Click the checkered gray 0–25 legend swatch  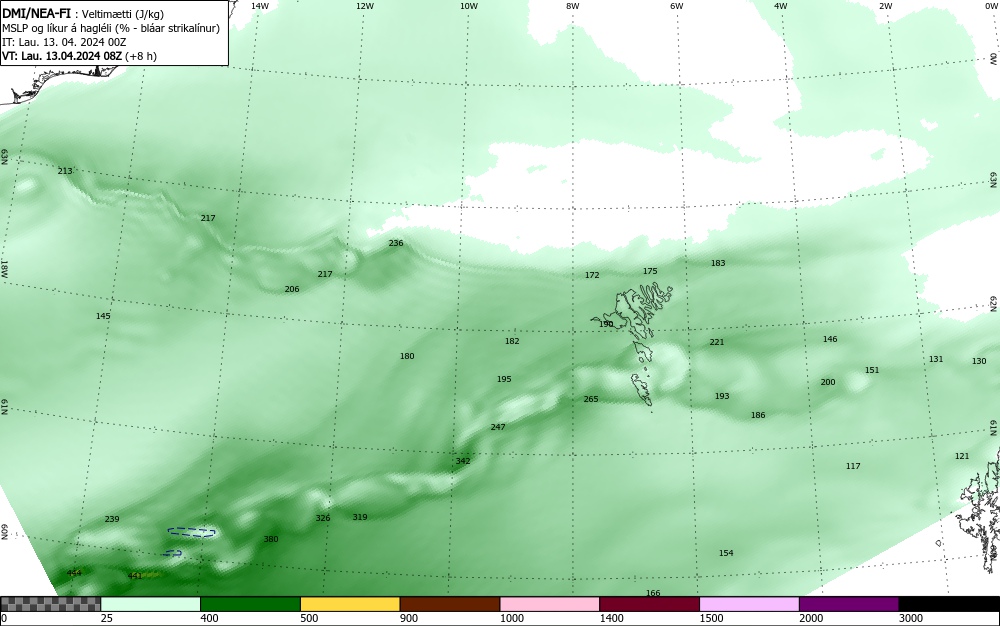(x=50, y=604)
